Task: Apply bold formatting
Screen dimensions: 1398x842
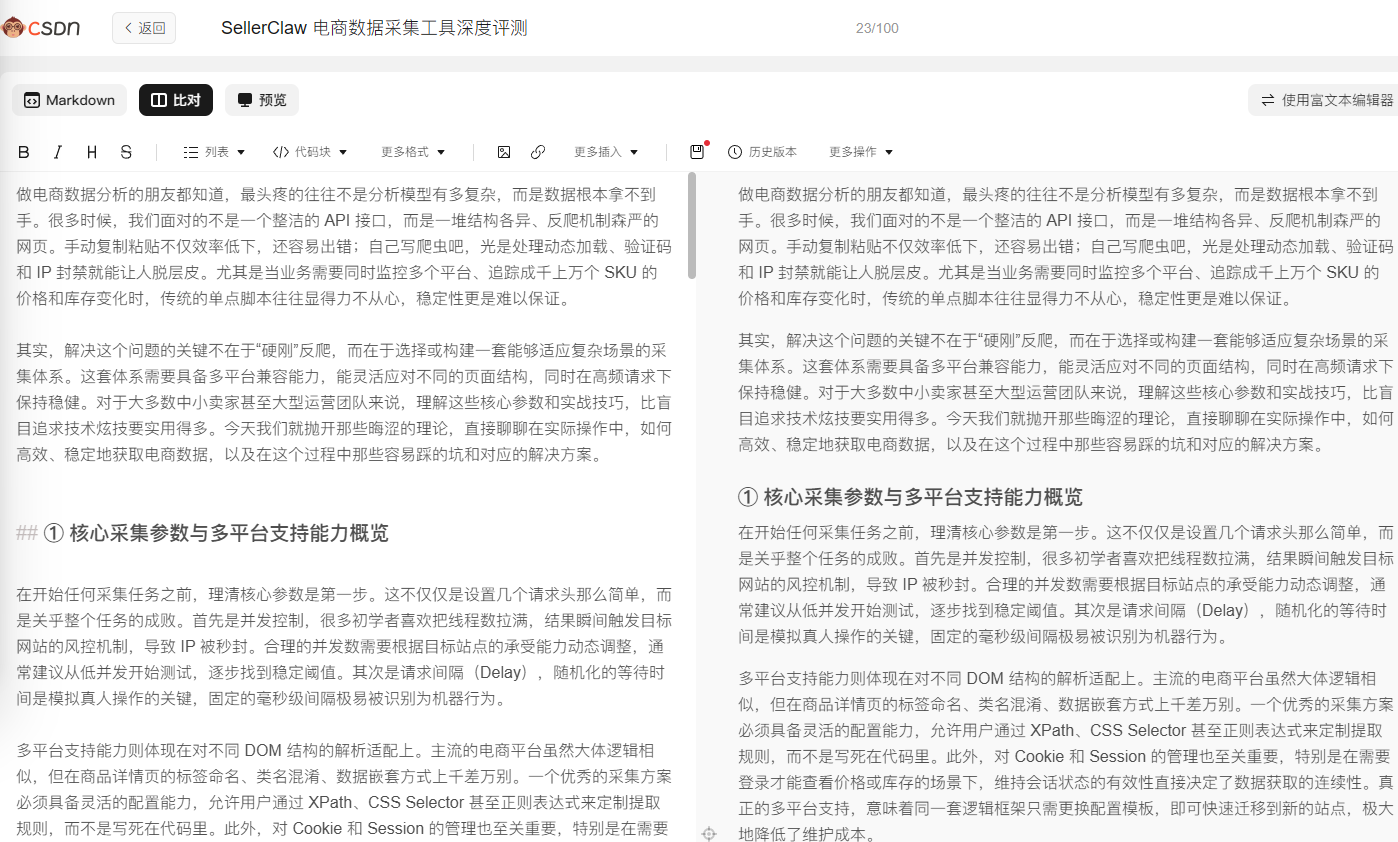Action: point(24,152)
